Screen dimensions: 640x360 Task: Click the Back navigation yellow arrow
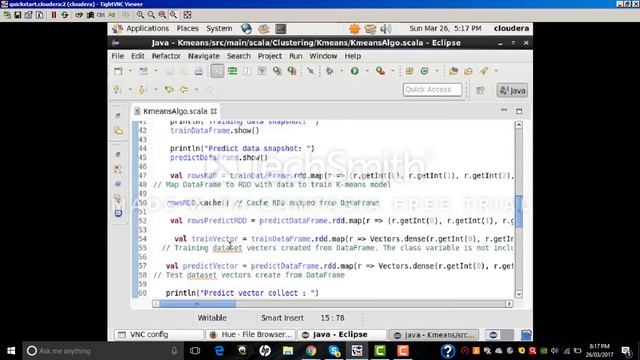tap(184, 89)
